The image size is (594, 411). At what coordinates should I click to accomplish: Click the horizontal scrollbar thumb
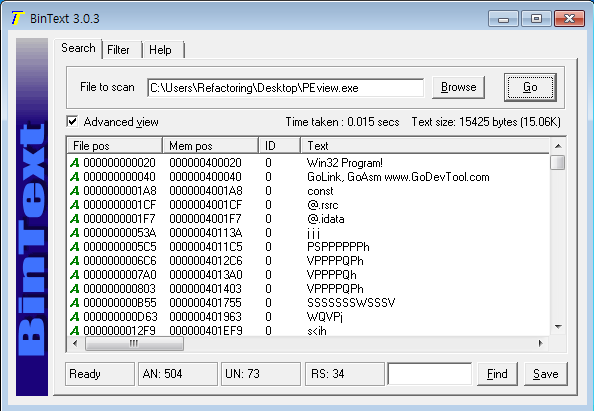click(x=134, y=344)
